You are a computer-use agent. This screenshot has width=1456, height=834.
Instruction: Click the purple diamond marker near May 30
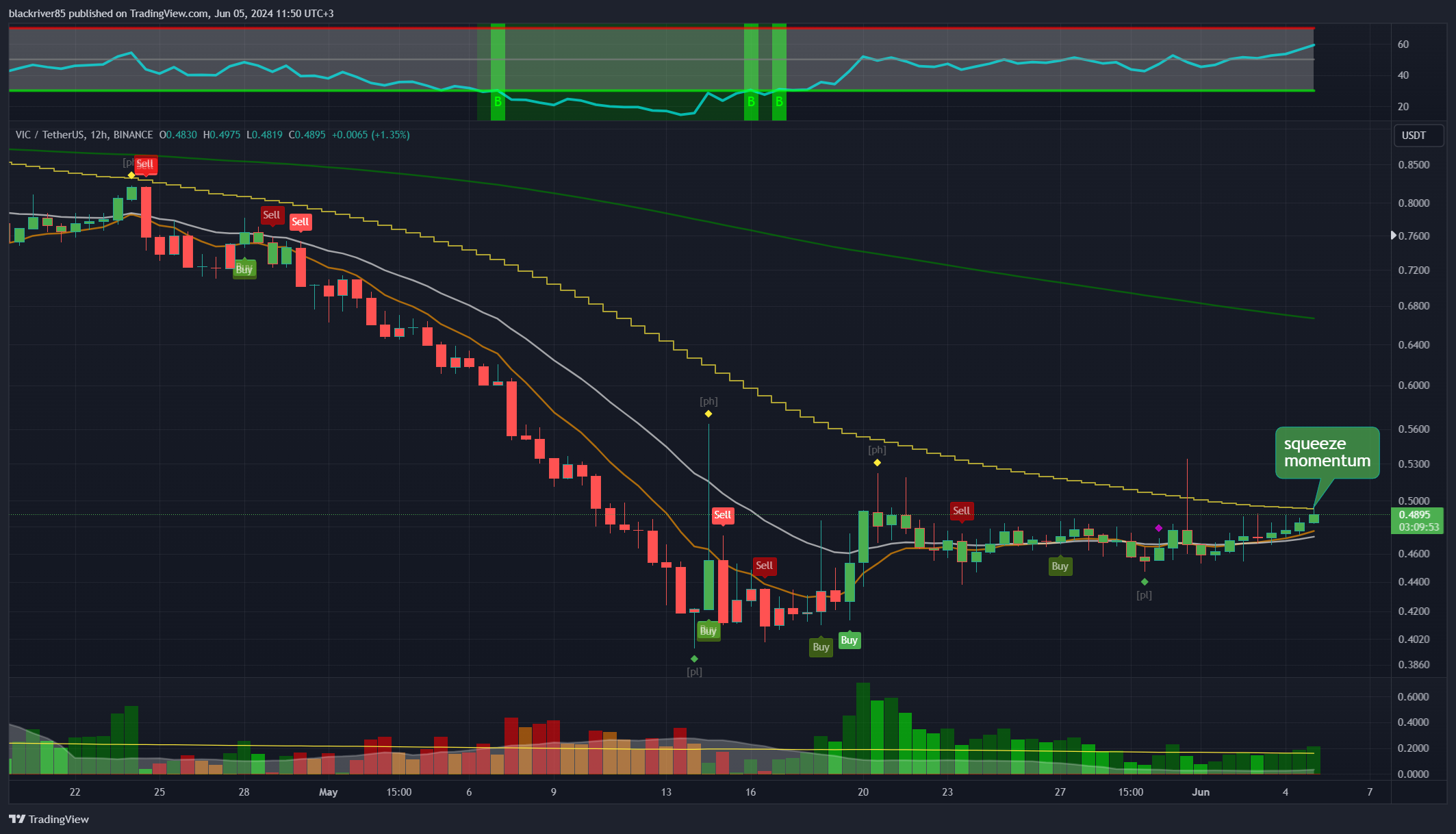pyautogui.click(x=1158, y=528)
